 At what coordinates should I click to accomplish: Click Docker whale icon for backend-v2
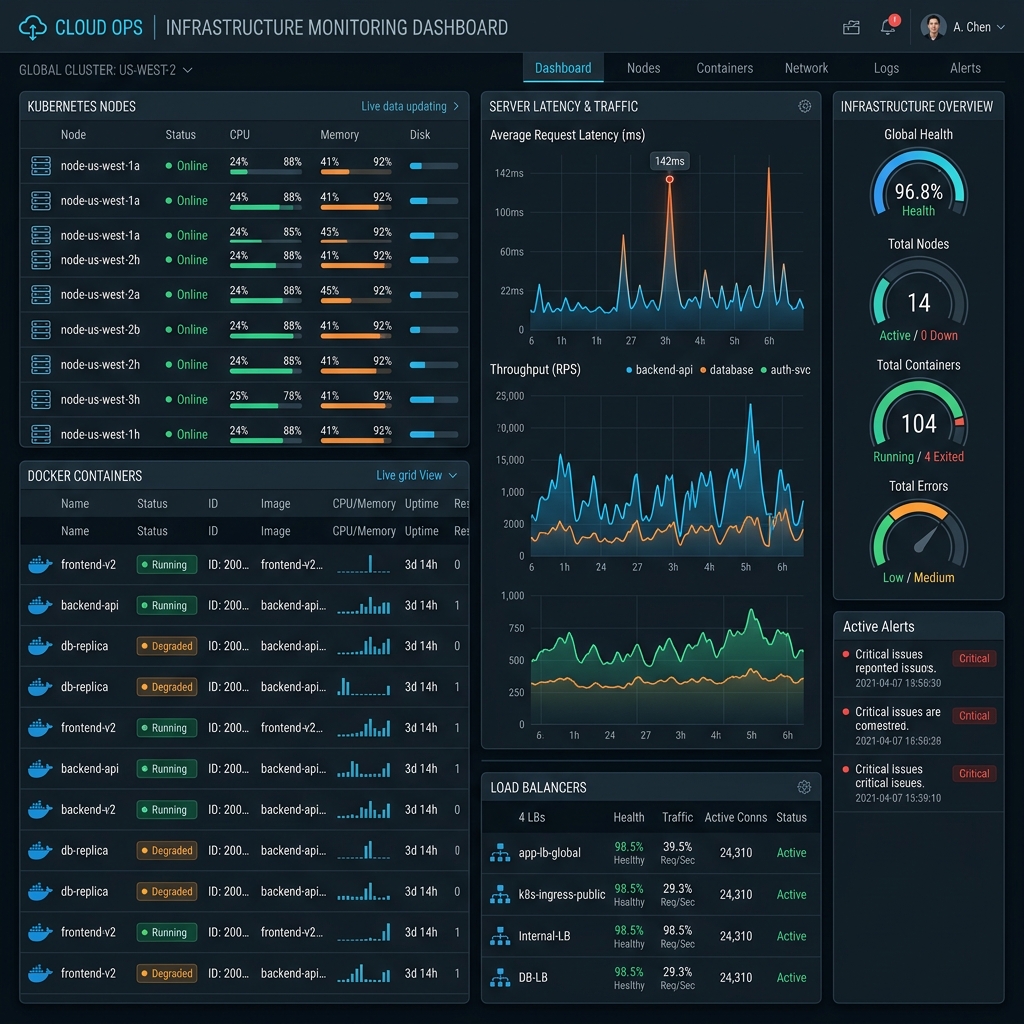click(x=40, y=810)
